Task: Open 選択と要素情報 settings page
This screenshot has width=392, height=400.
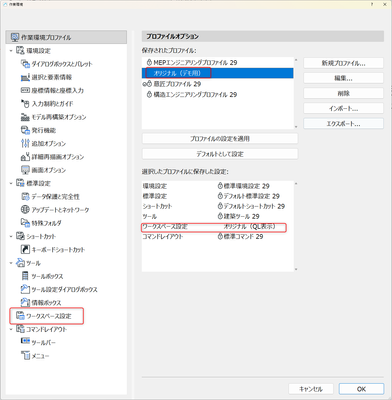Action: coord(46,77)
